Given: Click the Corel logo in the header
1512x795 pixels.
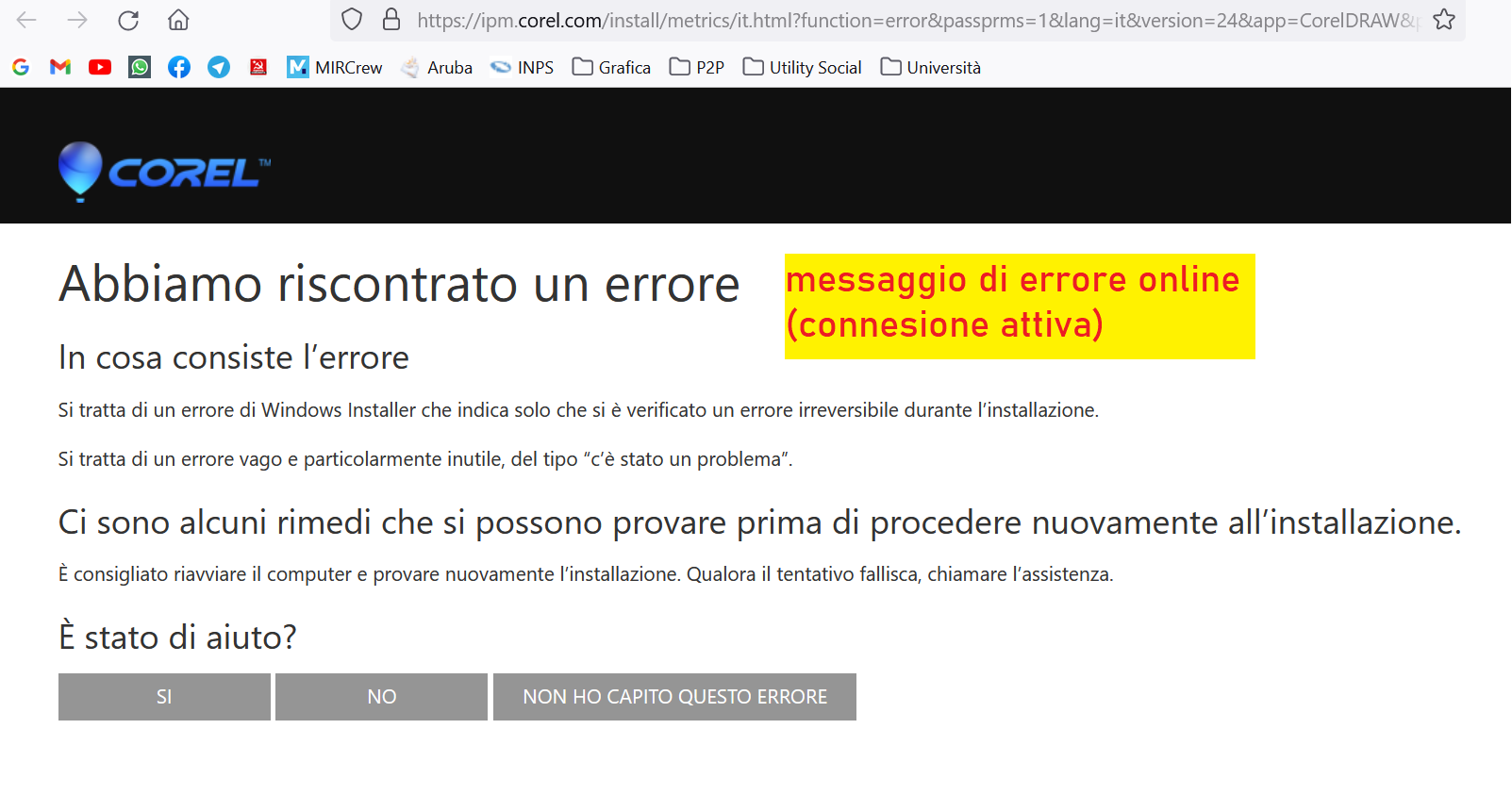Looking at the screenshot, I should [164, 172].
